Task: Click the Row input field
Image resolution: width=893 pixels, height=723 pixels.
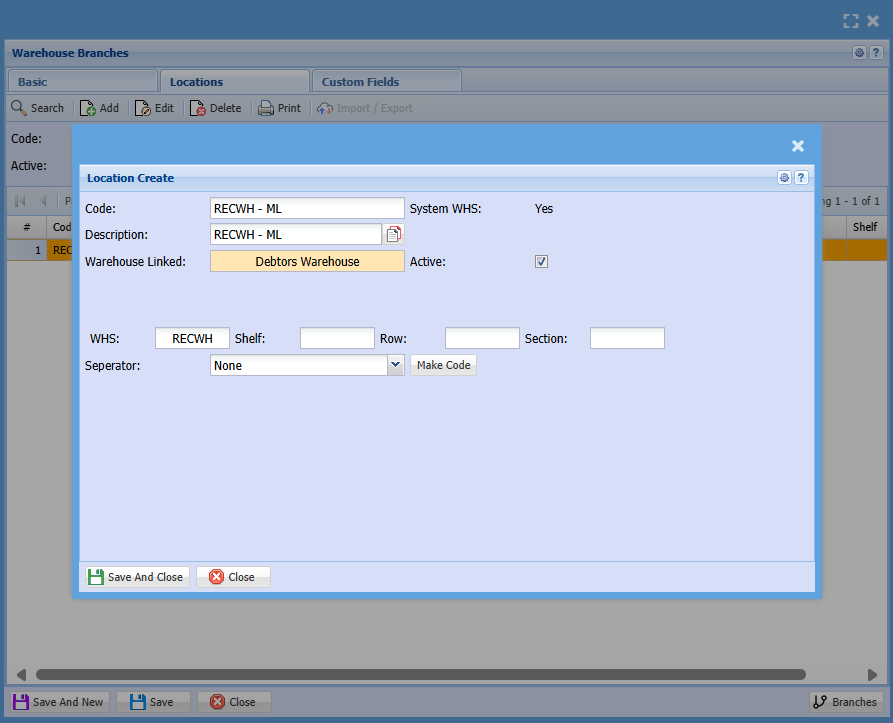Action: point(482,339)
